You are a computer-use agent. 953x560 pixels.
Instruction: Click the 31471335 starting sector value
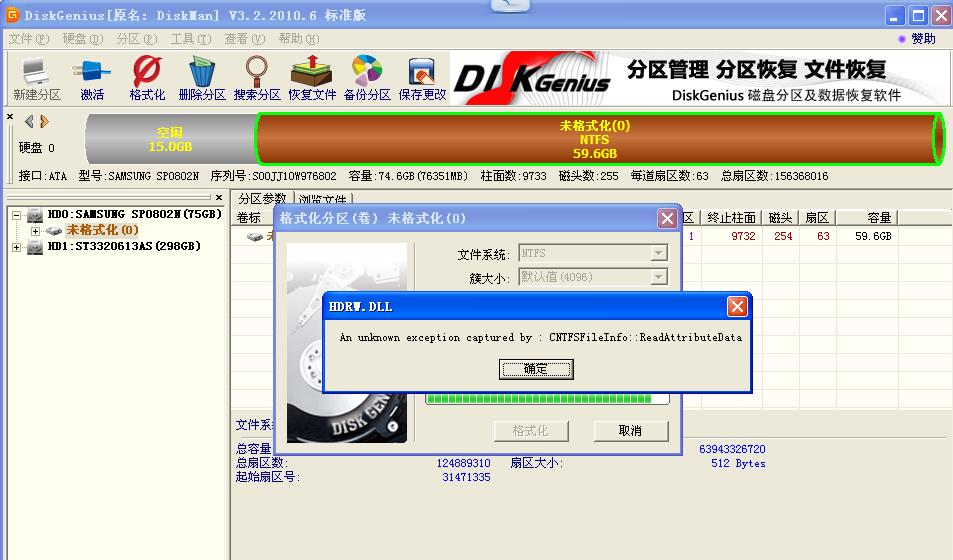[466, 477]
